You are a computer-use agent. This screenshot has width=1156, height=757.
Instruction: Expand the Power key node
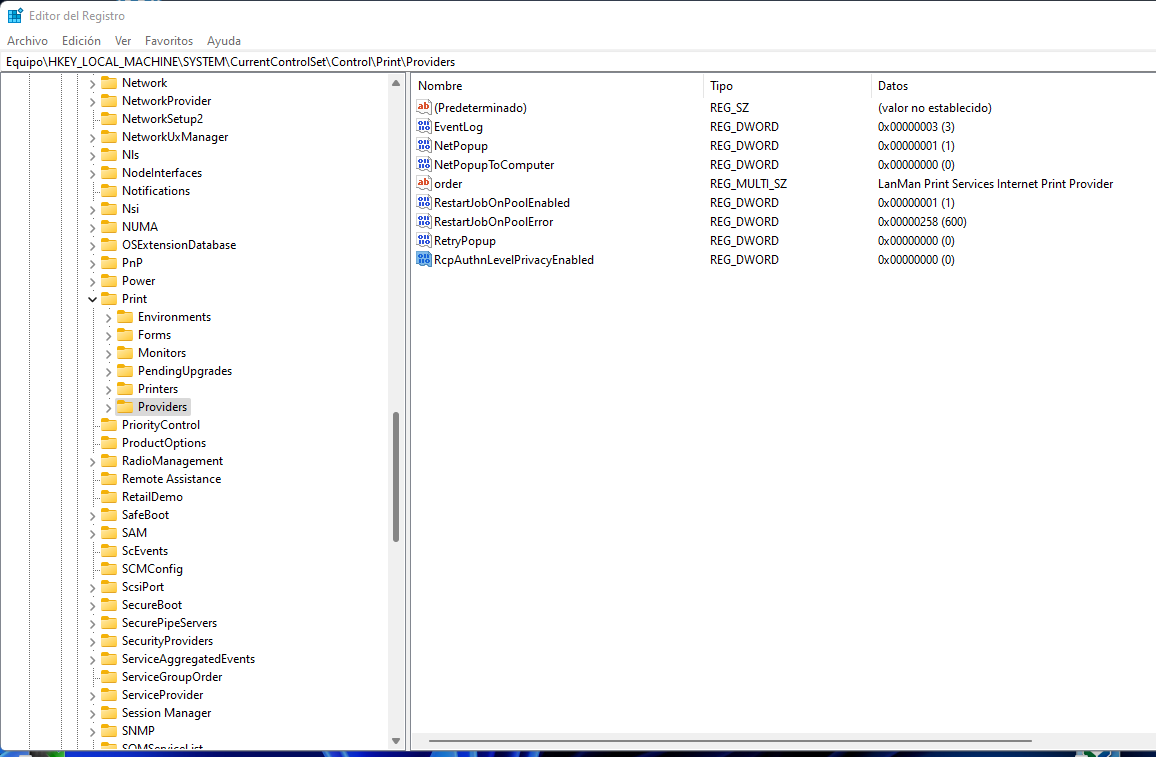click(x=93, y=281)
